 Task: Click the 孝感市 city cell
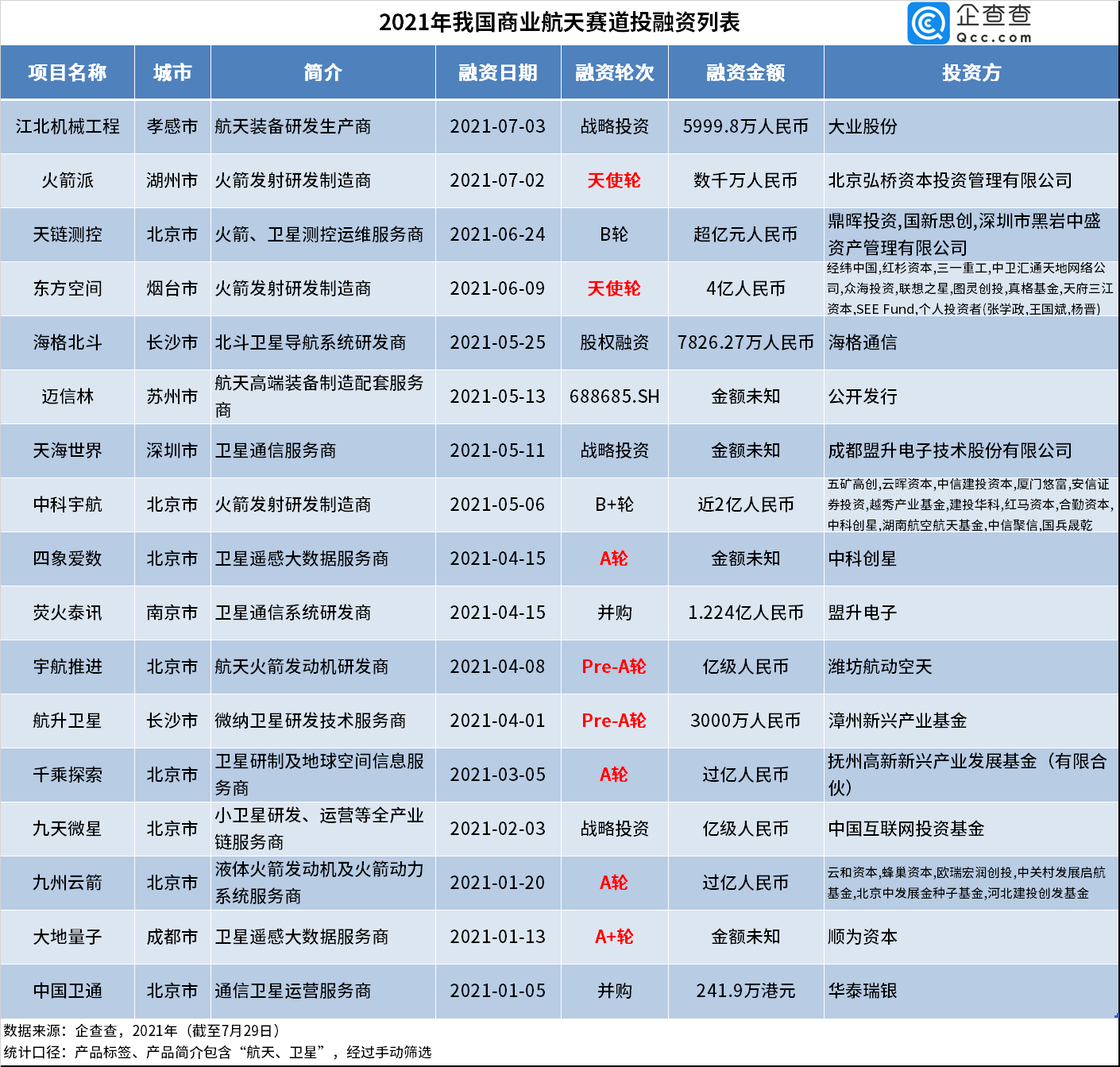[x=172, y=126]
